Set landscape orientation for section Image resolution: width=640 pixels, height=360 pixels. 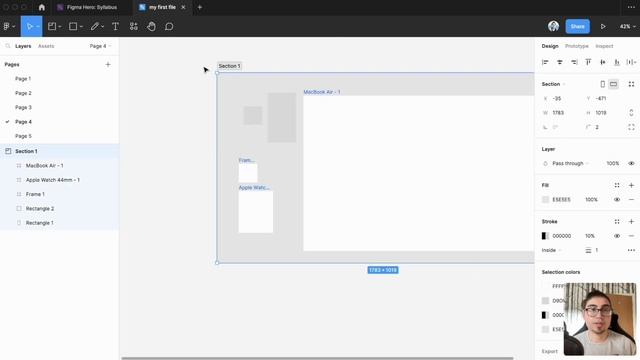click(x=613, y=84)
